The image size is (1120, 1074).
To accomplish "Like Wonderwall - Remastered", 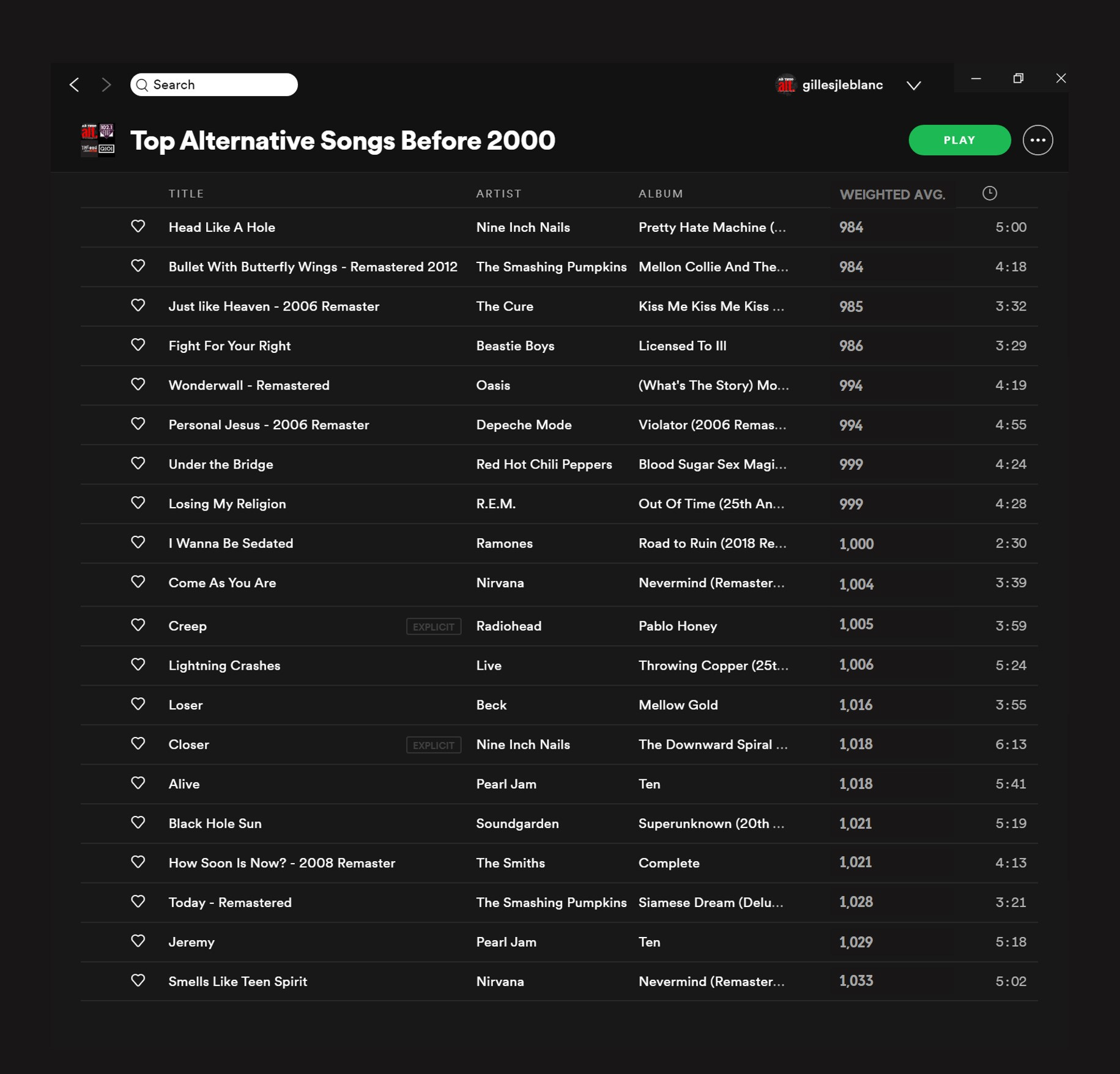I will coord(138,384).
